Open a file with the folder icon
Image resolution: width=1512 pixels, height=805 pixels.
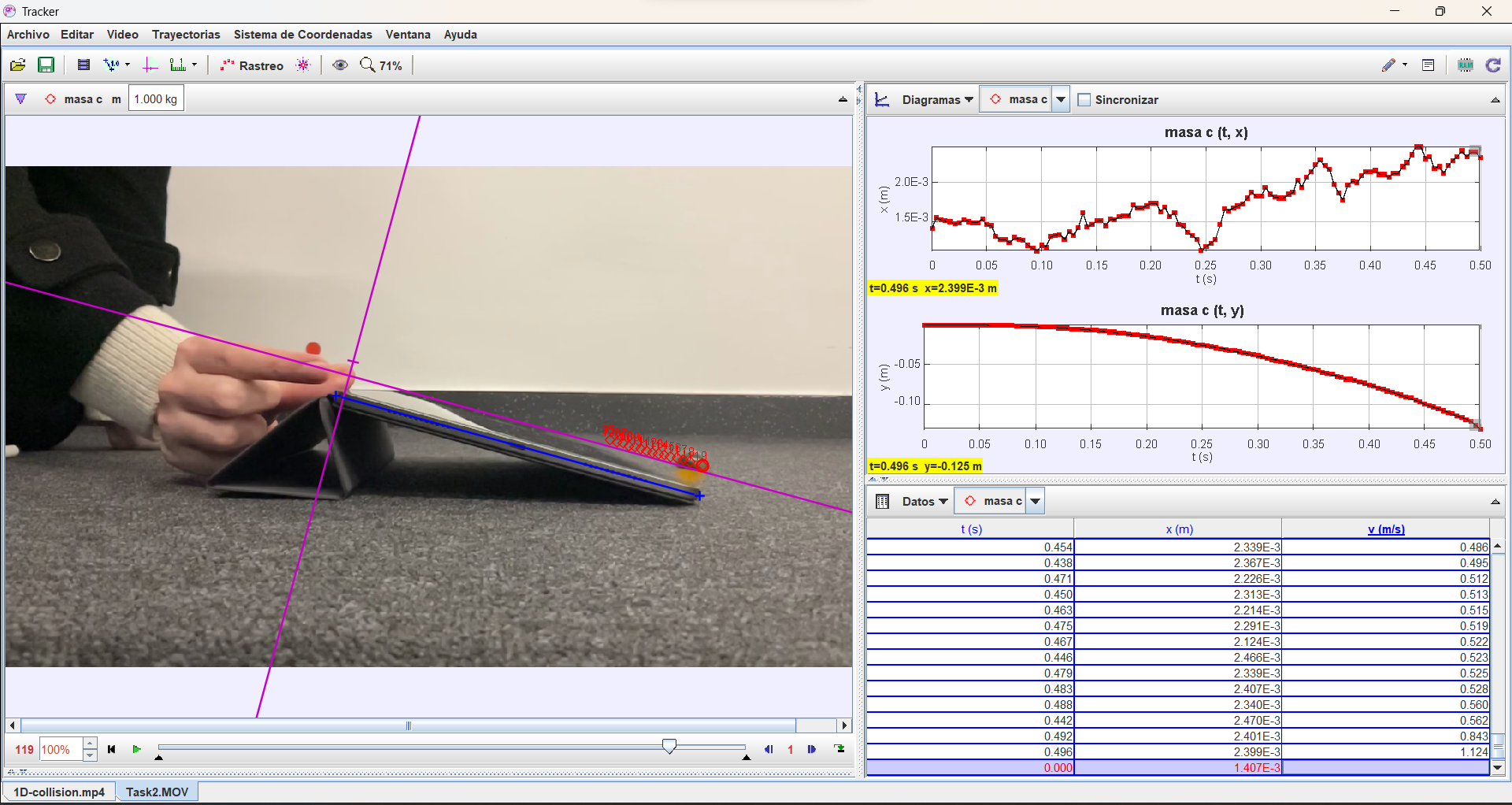[17, 65]
